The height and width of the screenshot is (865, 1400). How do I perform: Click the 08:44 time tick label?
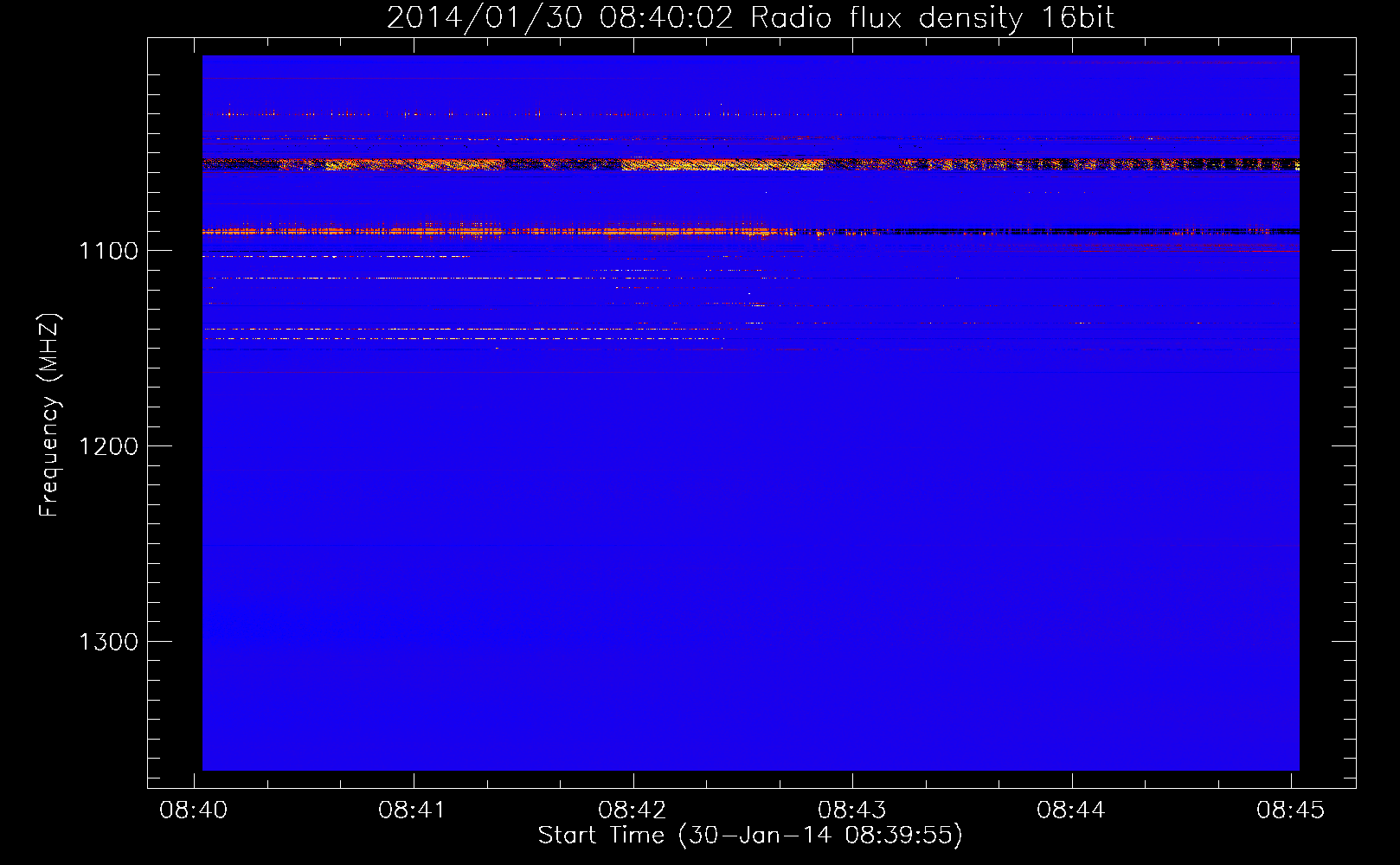click(1071, 811)
